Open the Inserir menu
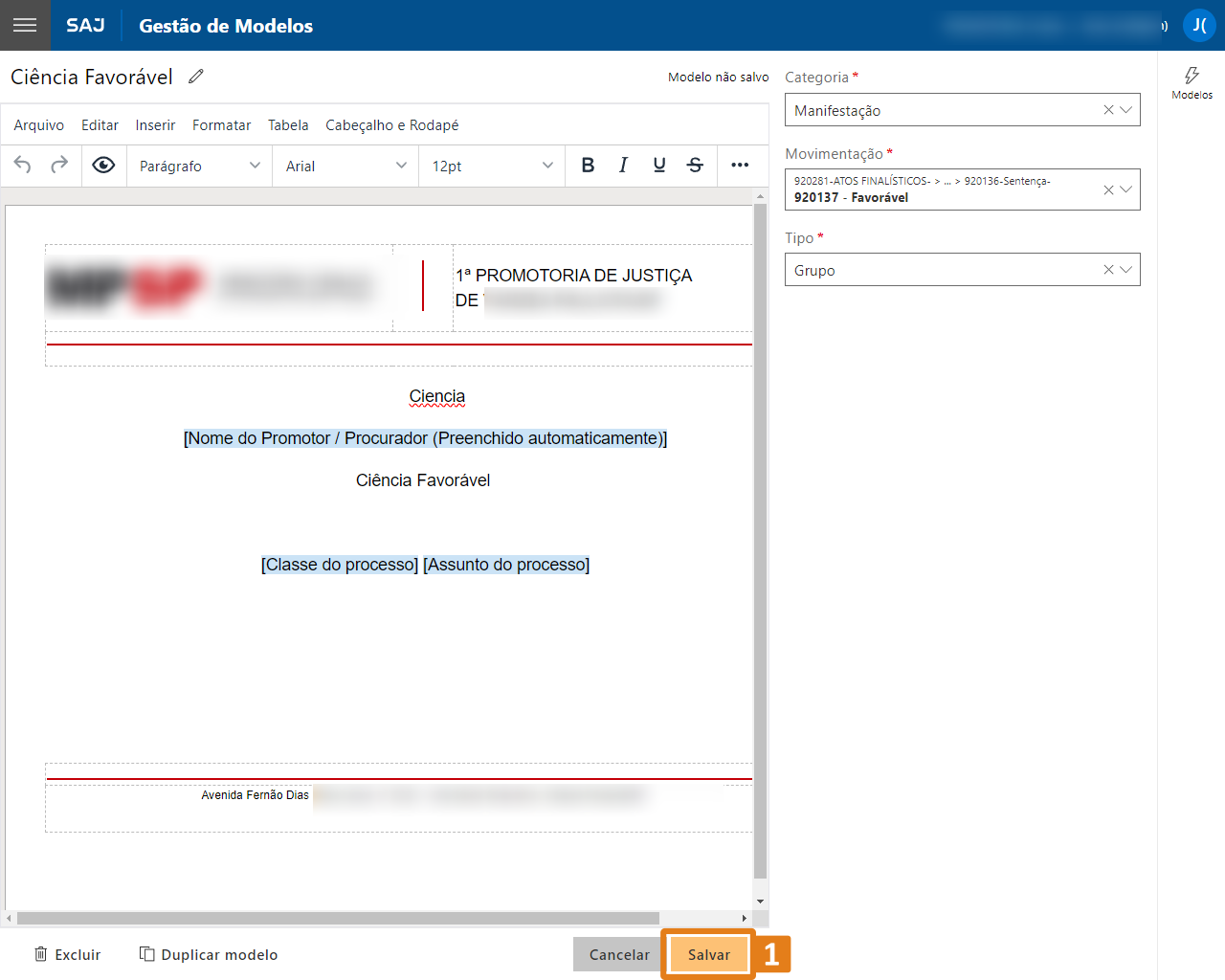 point(155,125)
